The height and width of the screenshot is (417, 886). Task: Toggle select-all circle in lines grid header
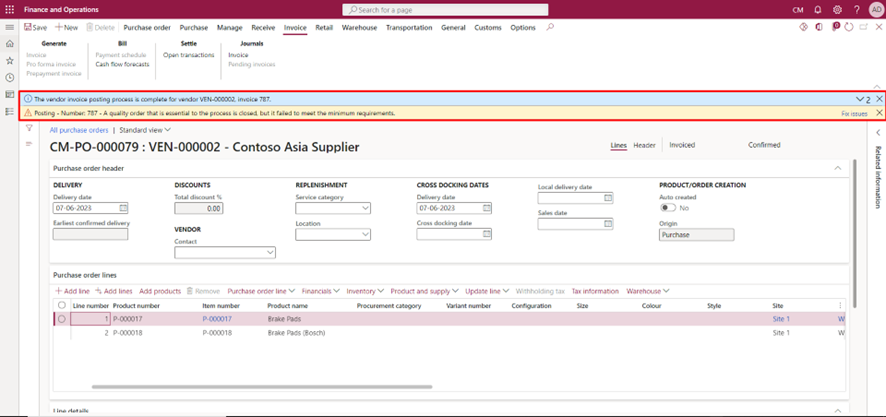[x=62, y=305]
